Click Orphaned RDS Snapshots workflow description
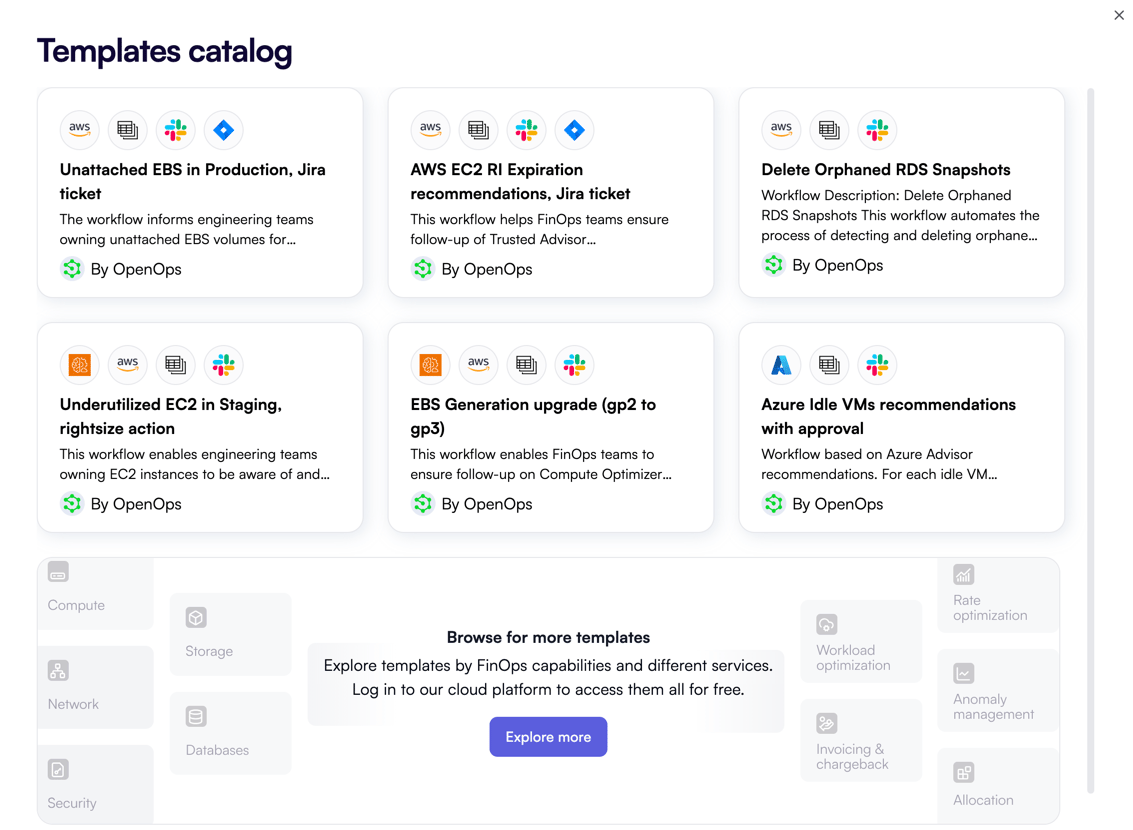The image size is (1133, 830). [x=900, y=215]
